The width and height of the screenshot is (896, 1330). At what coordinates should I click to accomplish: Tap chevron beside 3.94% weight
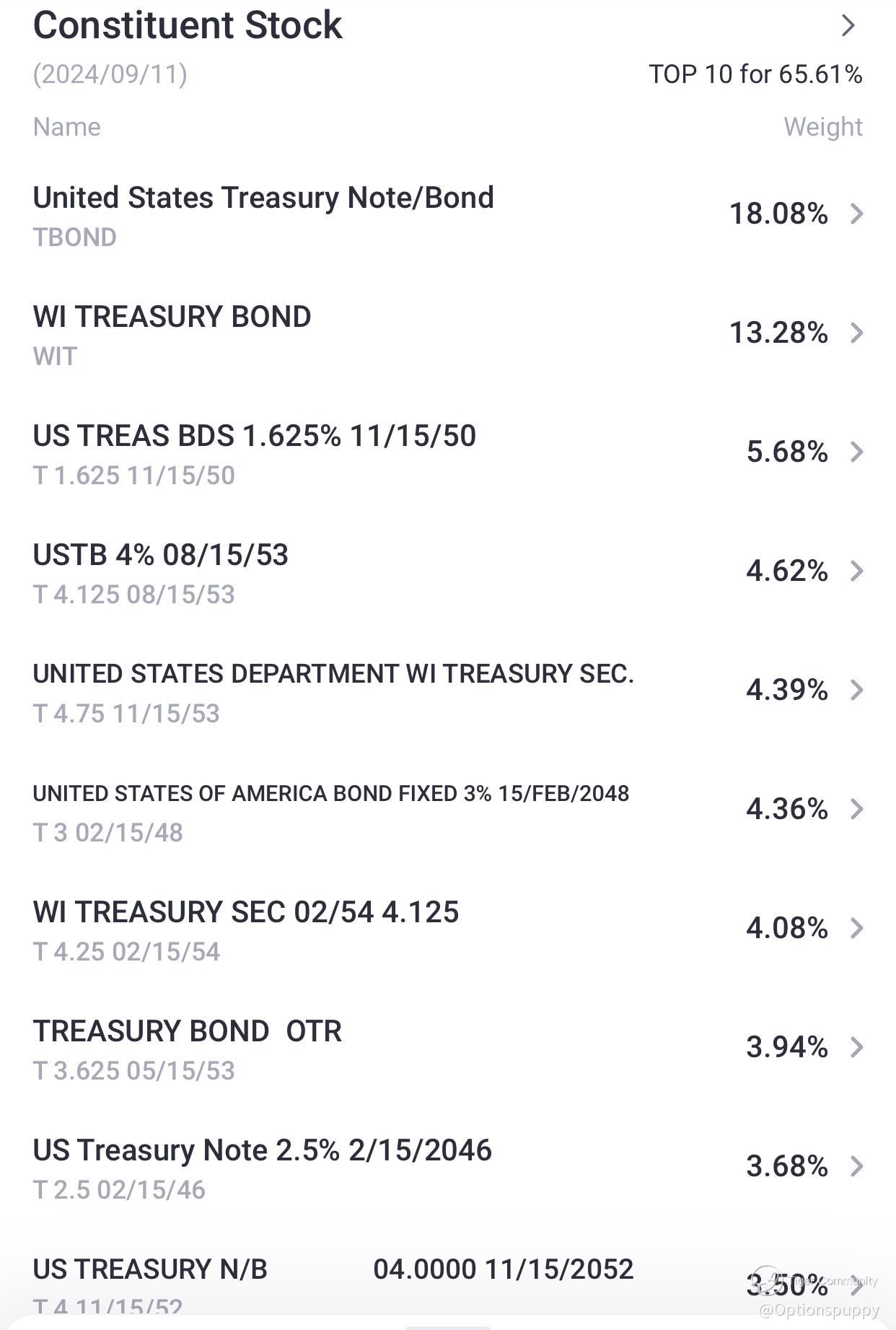(857, 1048)
